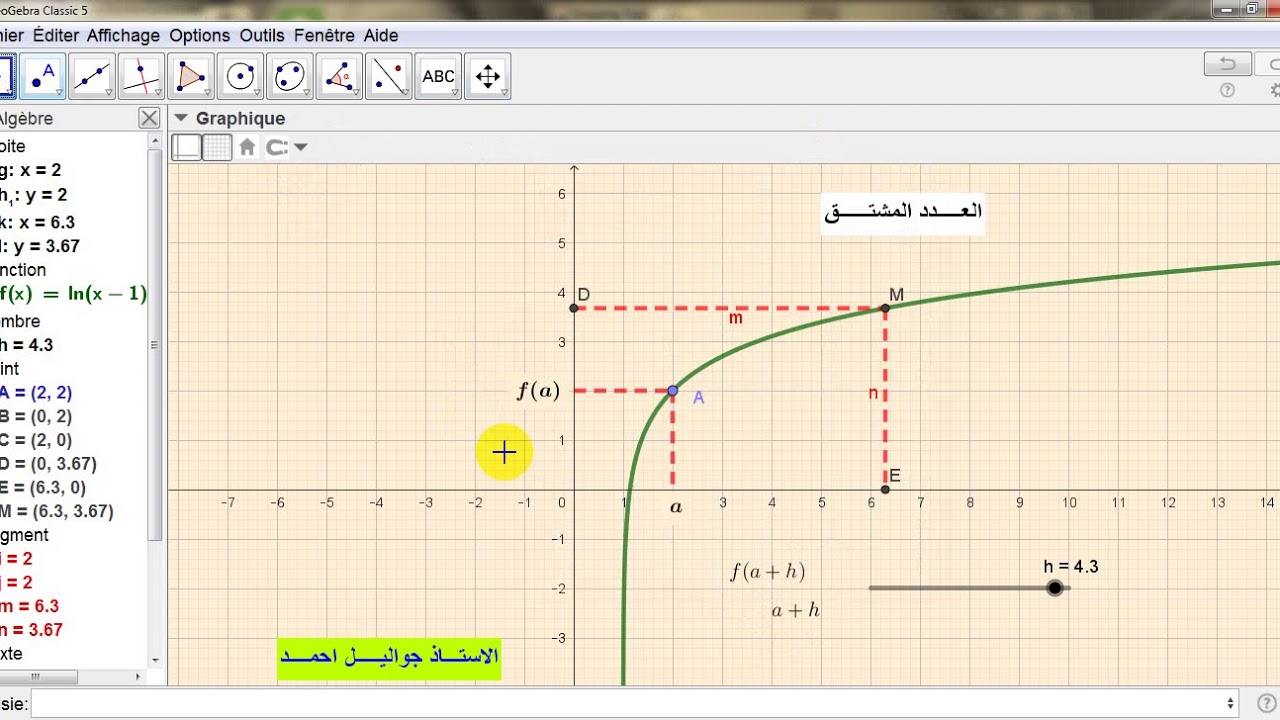Toggle axes display in Graphique style bar
Screen dimensions: 1280x720
pyautogui.click(x=187, y=147)
